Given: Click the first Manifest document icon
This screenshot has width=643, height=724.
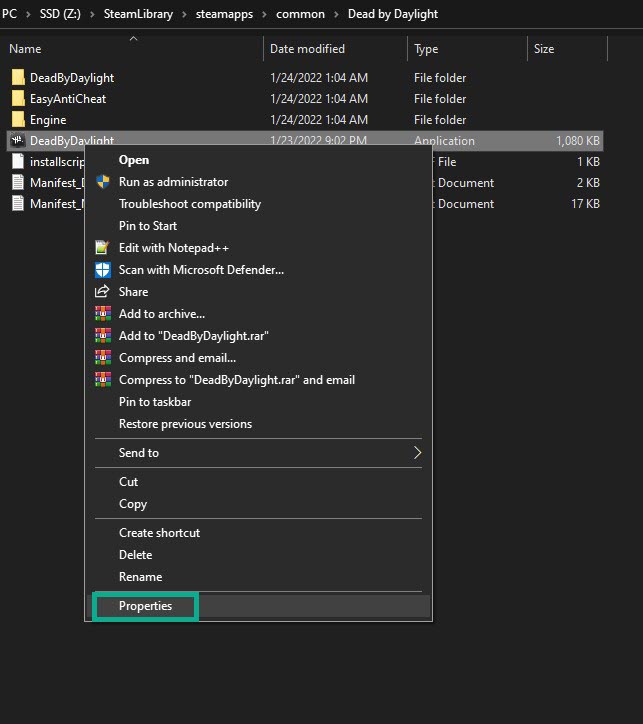Looking at the screenshot, I should [18, 182].
